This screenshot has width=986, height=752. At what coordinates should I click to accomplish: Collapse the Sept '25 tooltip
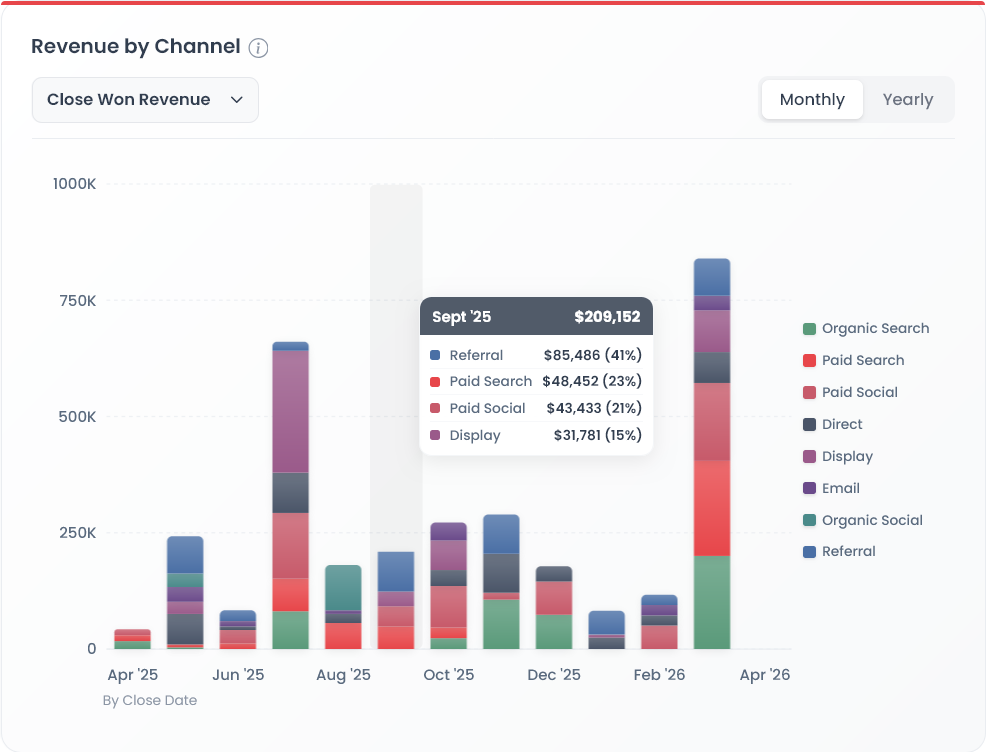point(460,315)
